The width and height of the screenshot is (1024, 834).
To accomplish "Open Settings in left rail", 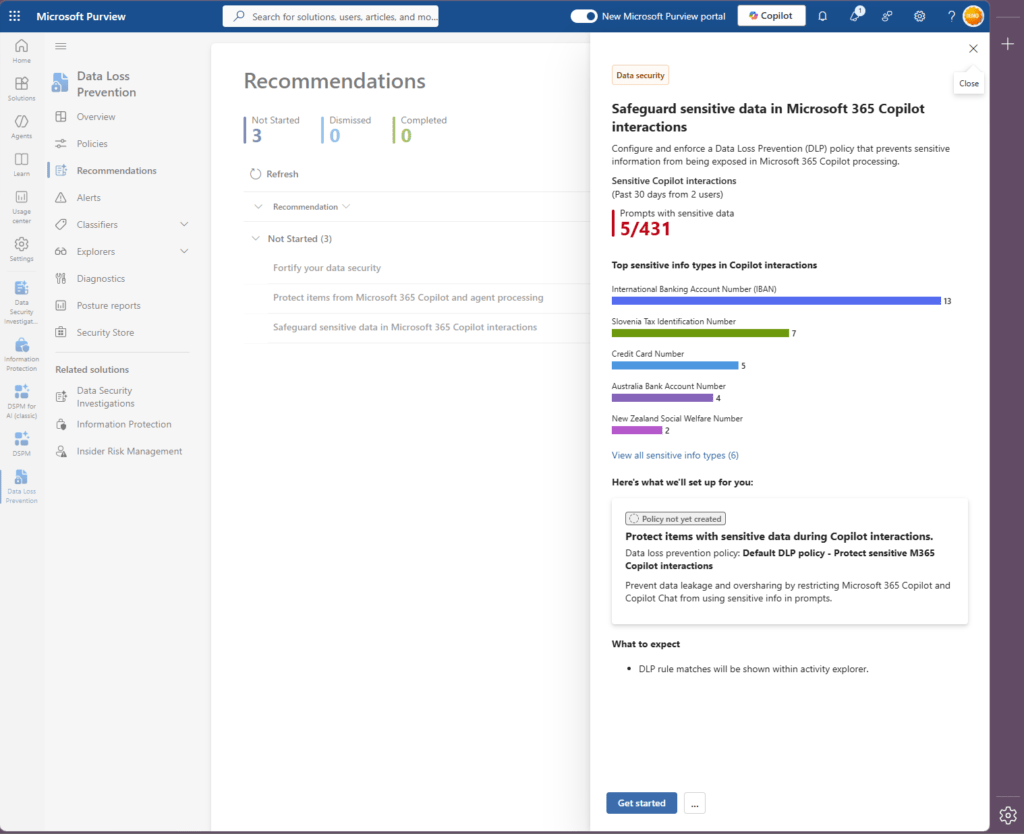I will tap(22, 249).
